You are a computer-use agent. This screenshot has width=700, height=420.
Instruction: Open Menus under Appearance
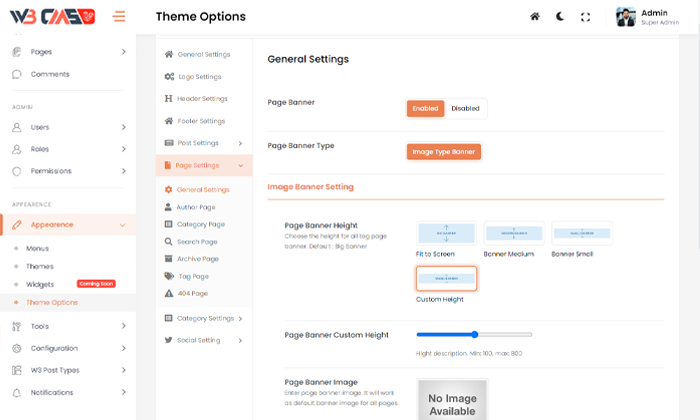click(x=37, y=248)
